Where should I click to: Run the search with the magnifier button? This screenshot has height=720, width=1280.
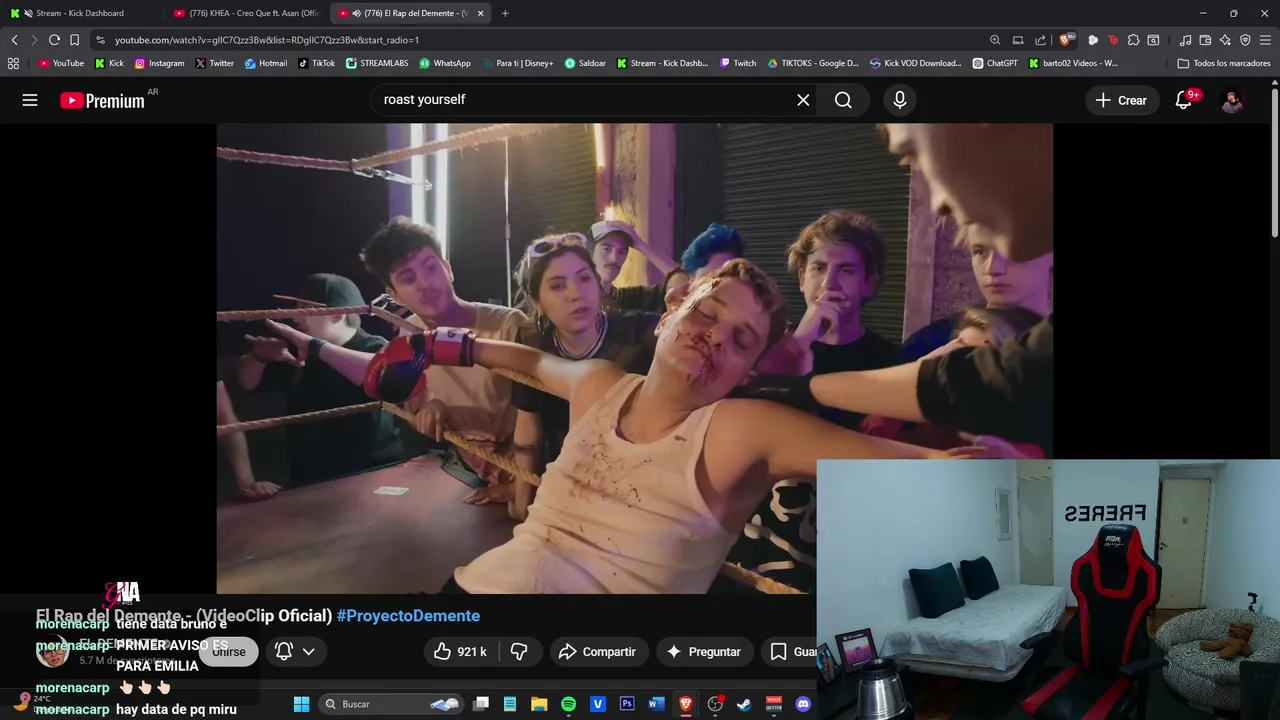click(x=843, y=100)
